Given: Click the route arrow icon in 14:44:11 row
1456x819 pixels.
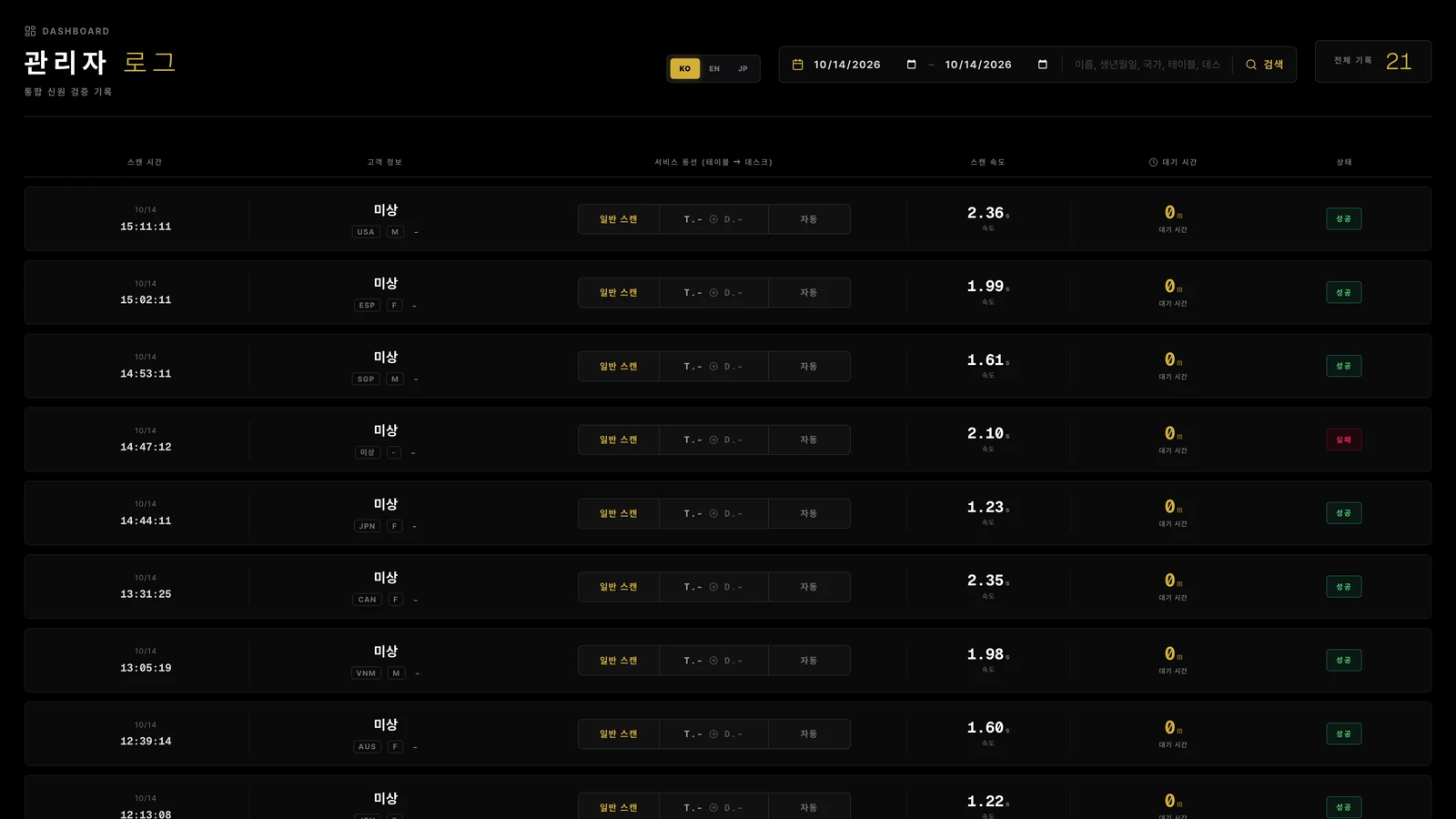Looking at the screenshot, I should tap(713, 513).
